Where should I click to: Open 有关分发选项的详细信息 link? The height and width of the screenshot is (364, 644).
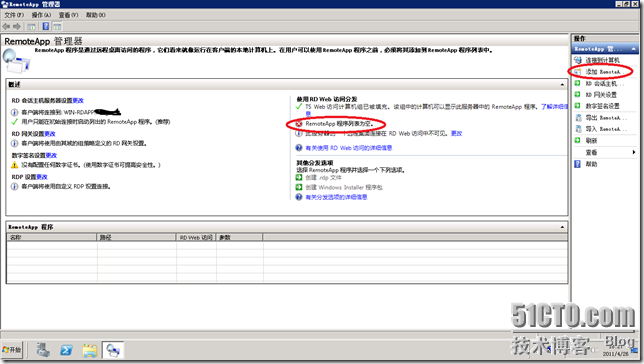pyautogui.click(x=336, y=197)
